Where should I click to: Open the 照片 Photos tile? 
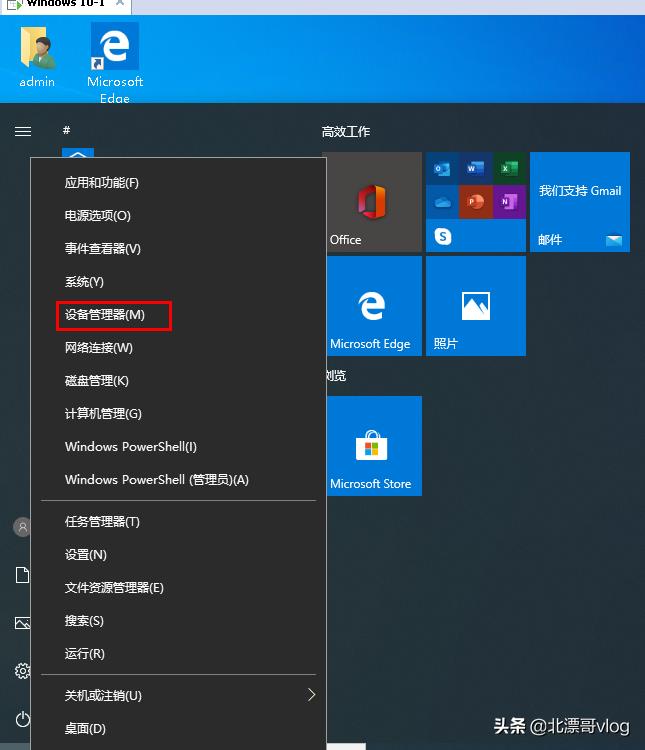click(x=476, y=306)
